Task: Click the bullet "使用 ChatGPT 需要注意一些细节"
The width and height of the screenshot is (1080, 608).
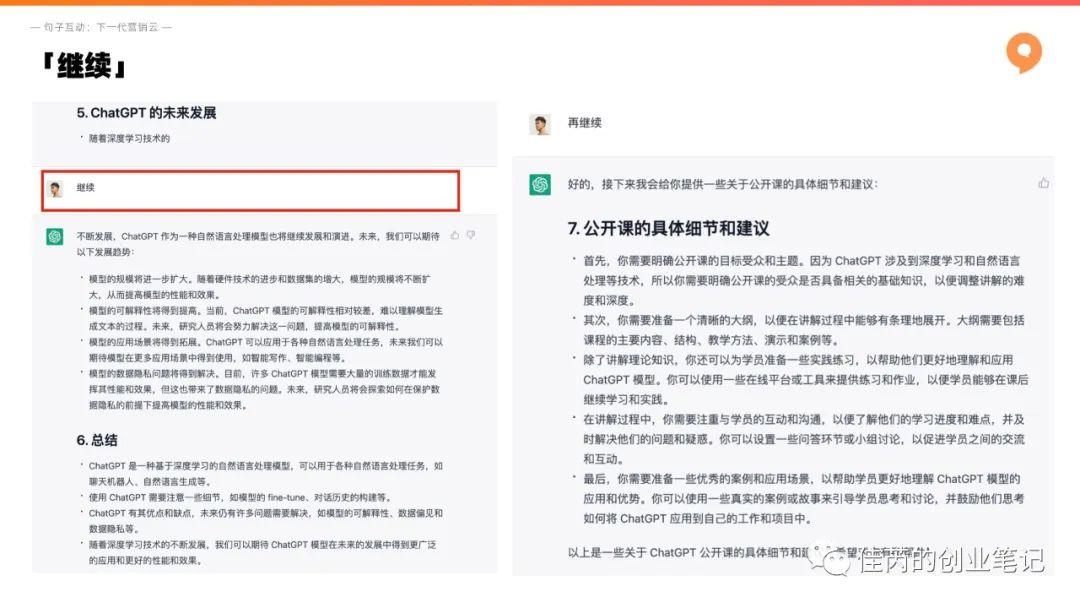Action: 240,497
